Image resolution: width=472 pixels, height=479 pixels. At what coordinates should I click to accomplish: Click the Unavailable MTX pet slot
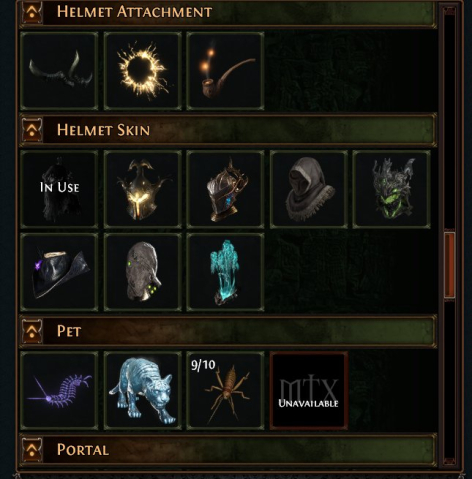pos(309,390)
